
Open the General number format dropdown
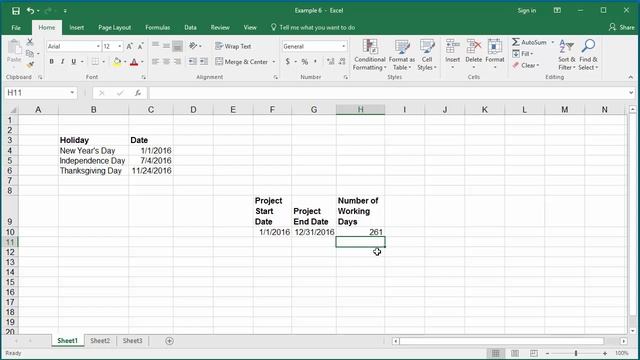343,47
